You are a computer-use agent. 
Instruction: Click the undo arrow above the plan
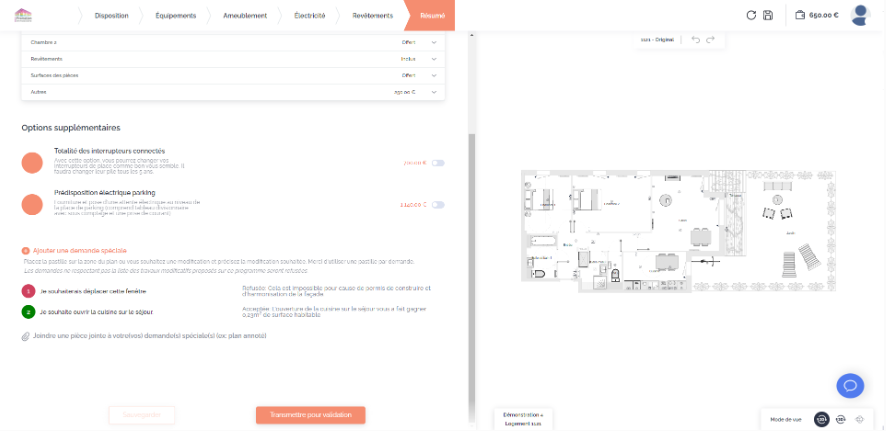pos(696,40)
